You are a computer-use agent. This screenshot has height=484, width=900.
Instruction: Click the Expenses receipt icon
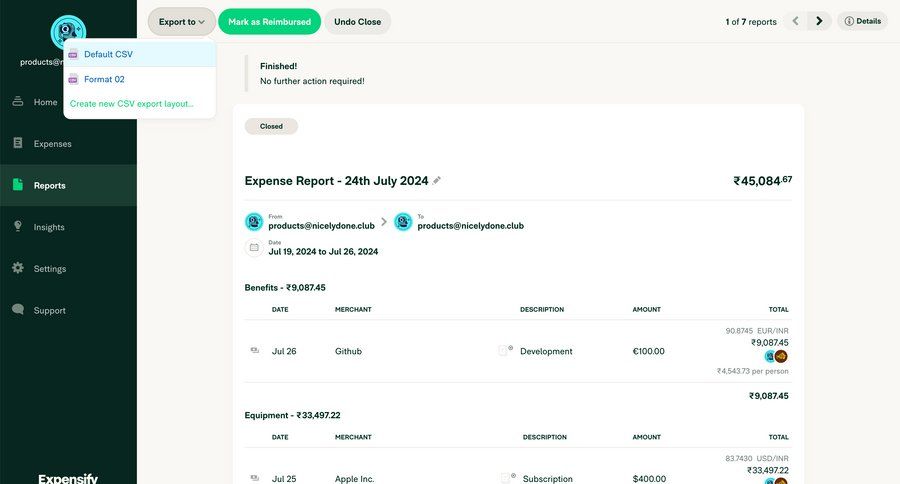coord(18,142)
